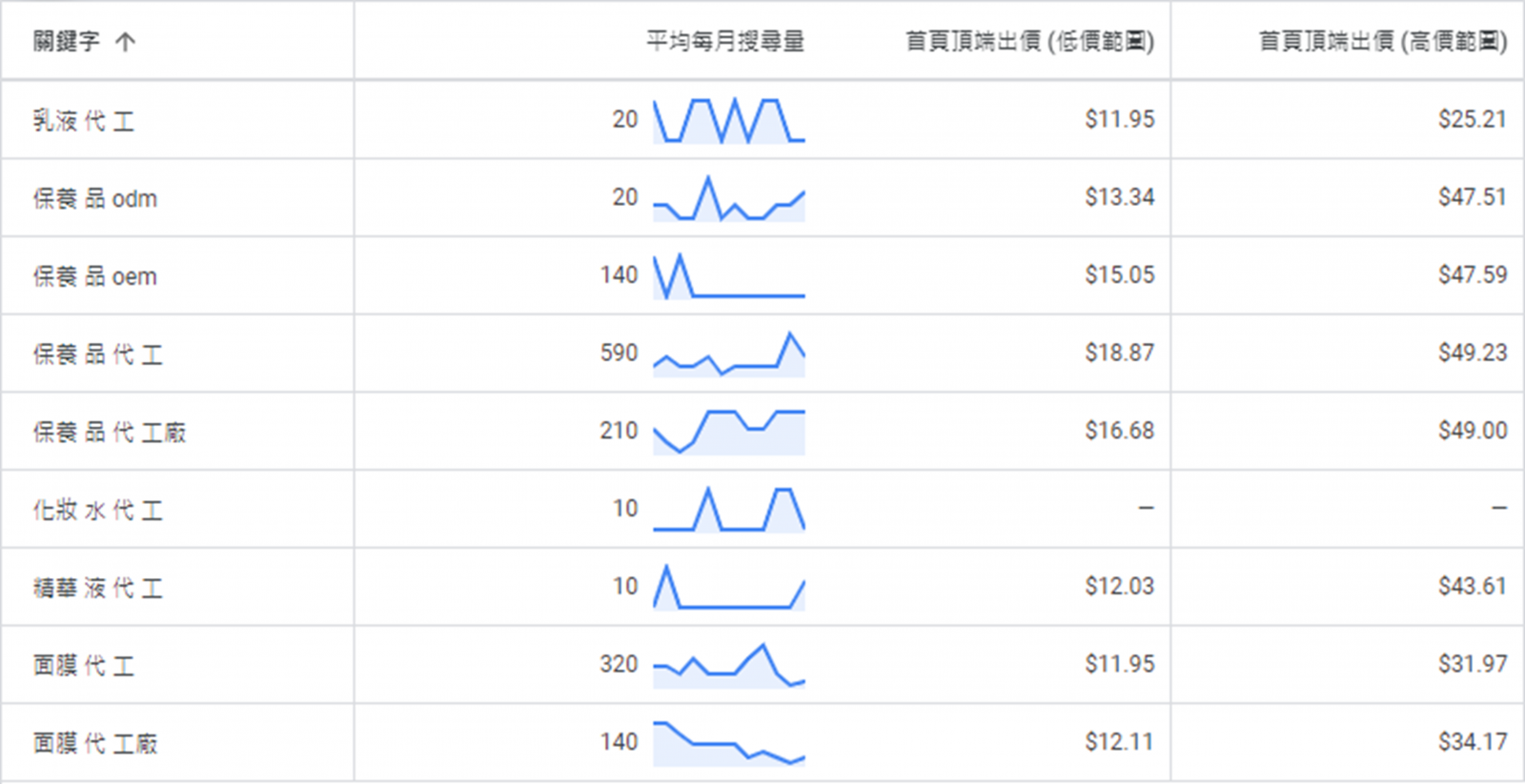
Task: Click the $49.23 high range bid value
Action: [1473, 353]
